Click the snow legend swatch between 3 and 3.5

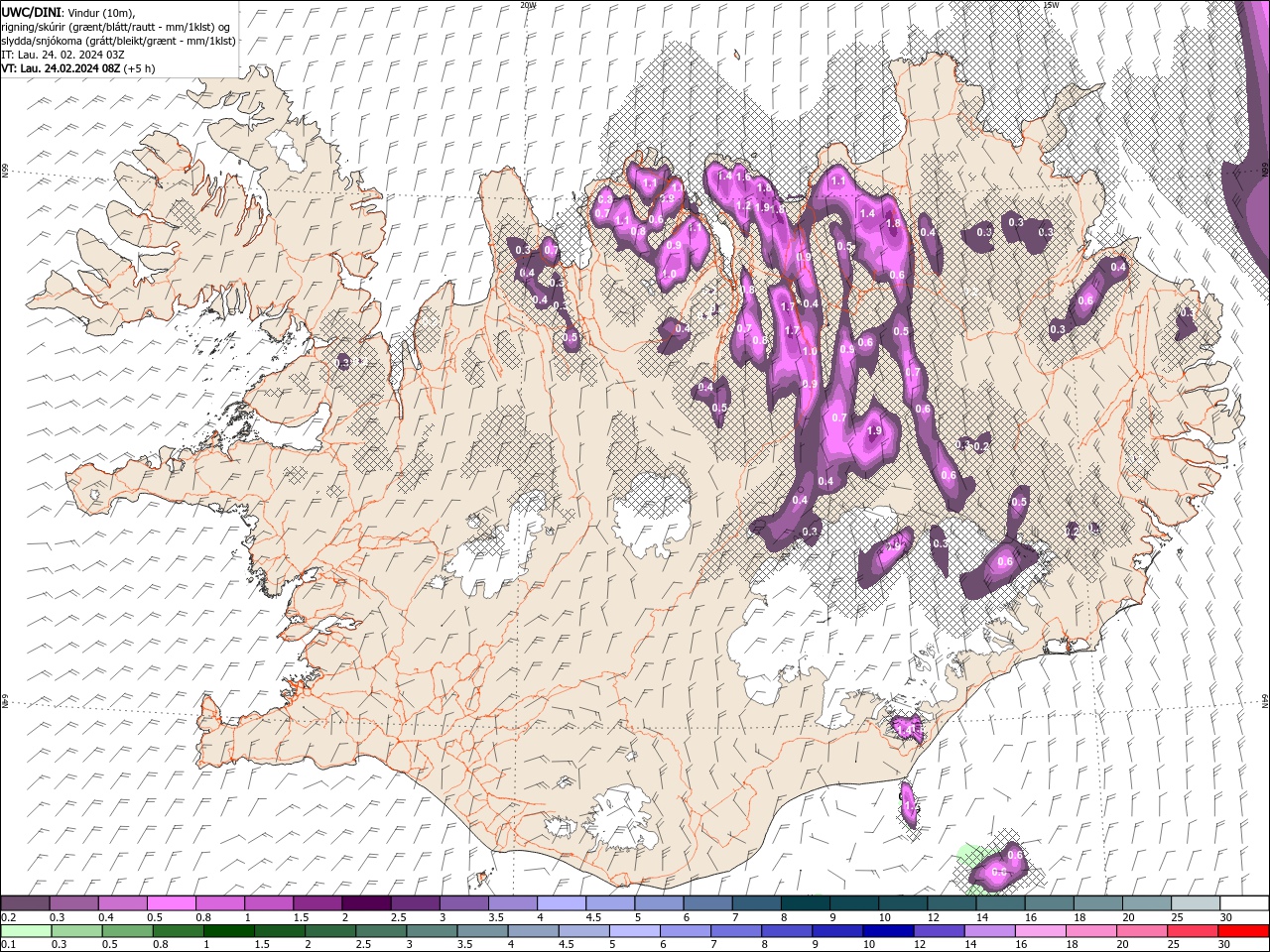[463, 902]
